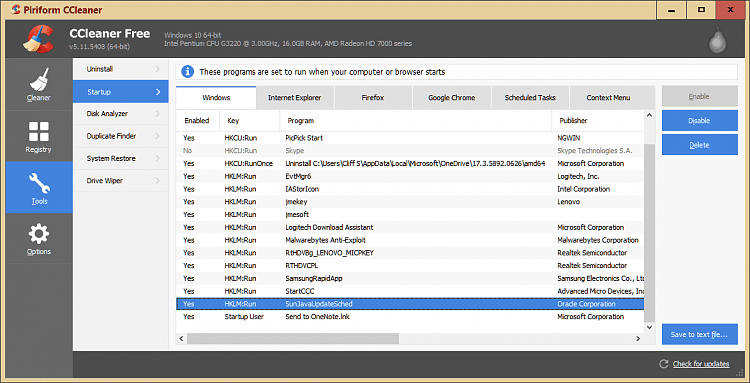Image resolution: width=750 pixels, height=383 pixels.
Task: Select the SamsungRapidApp entry
Action: point(410,278)
